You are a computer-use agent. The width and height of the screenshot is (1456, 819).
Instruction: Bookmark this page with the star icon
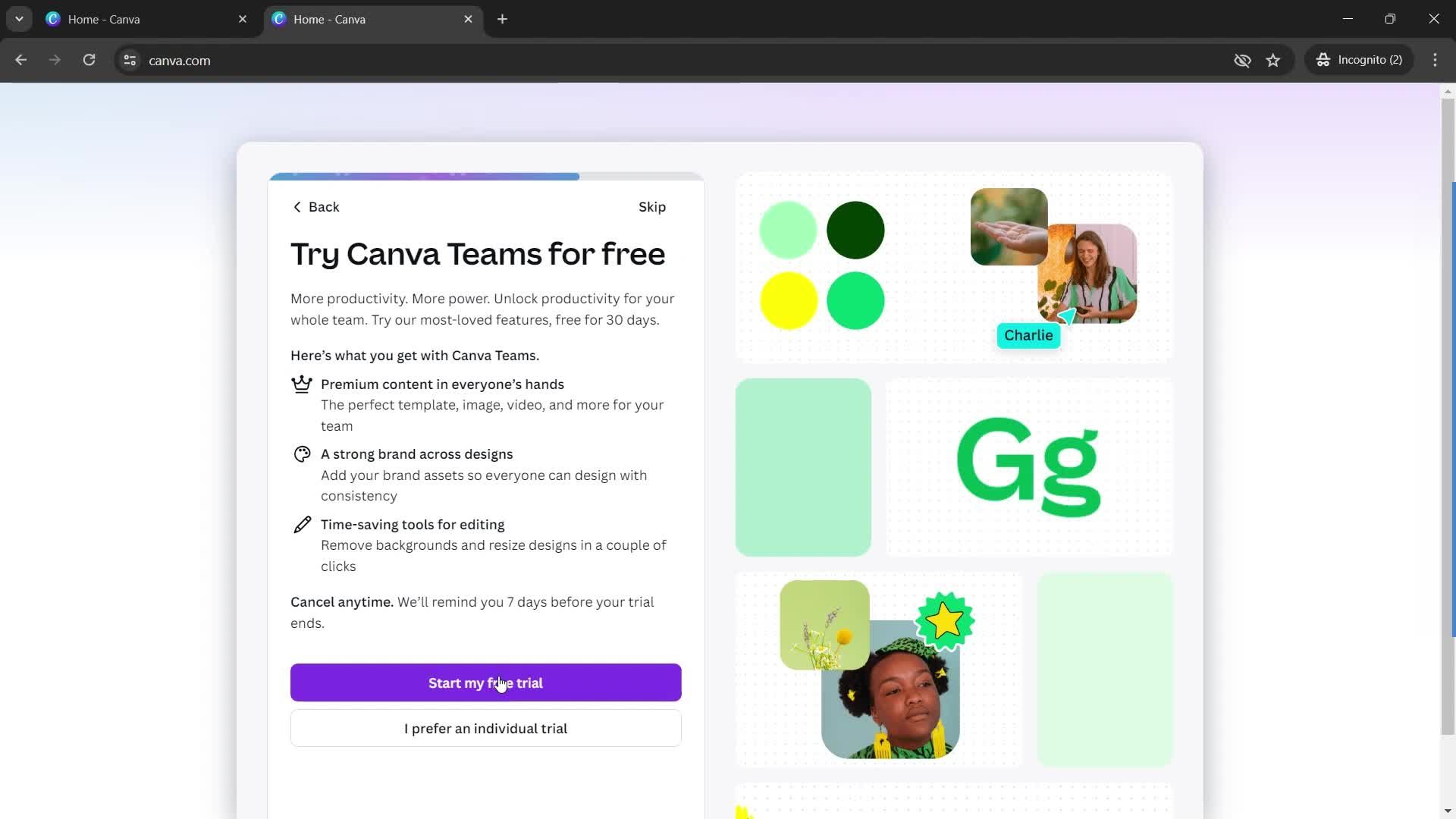tap(1273, 60)
